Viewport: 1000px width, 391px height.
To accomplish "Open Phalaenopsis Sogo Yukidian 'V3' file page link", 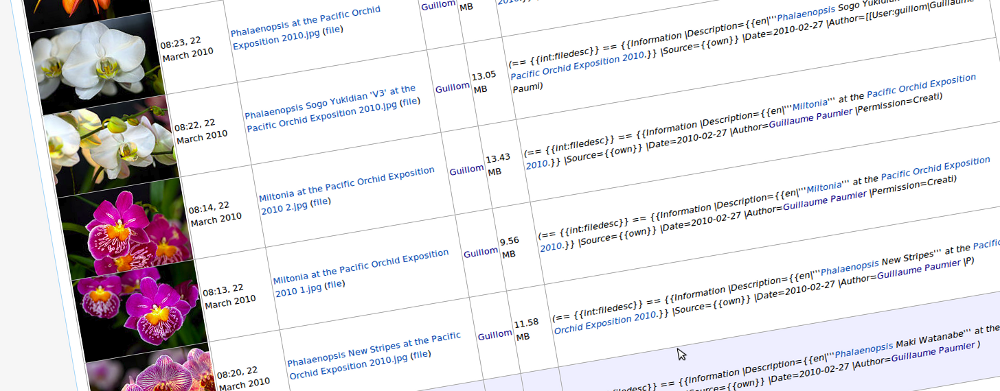I will pyautogui.click(x=330, y=108).
